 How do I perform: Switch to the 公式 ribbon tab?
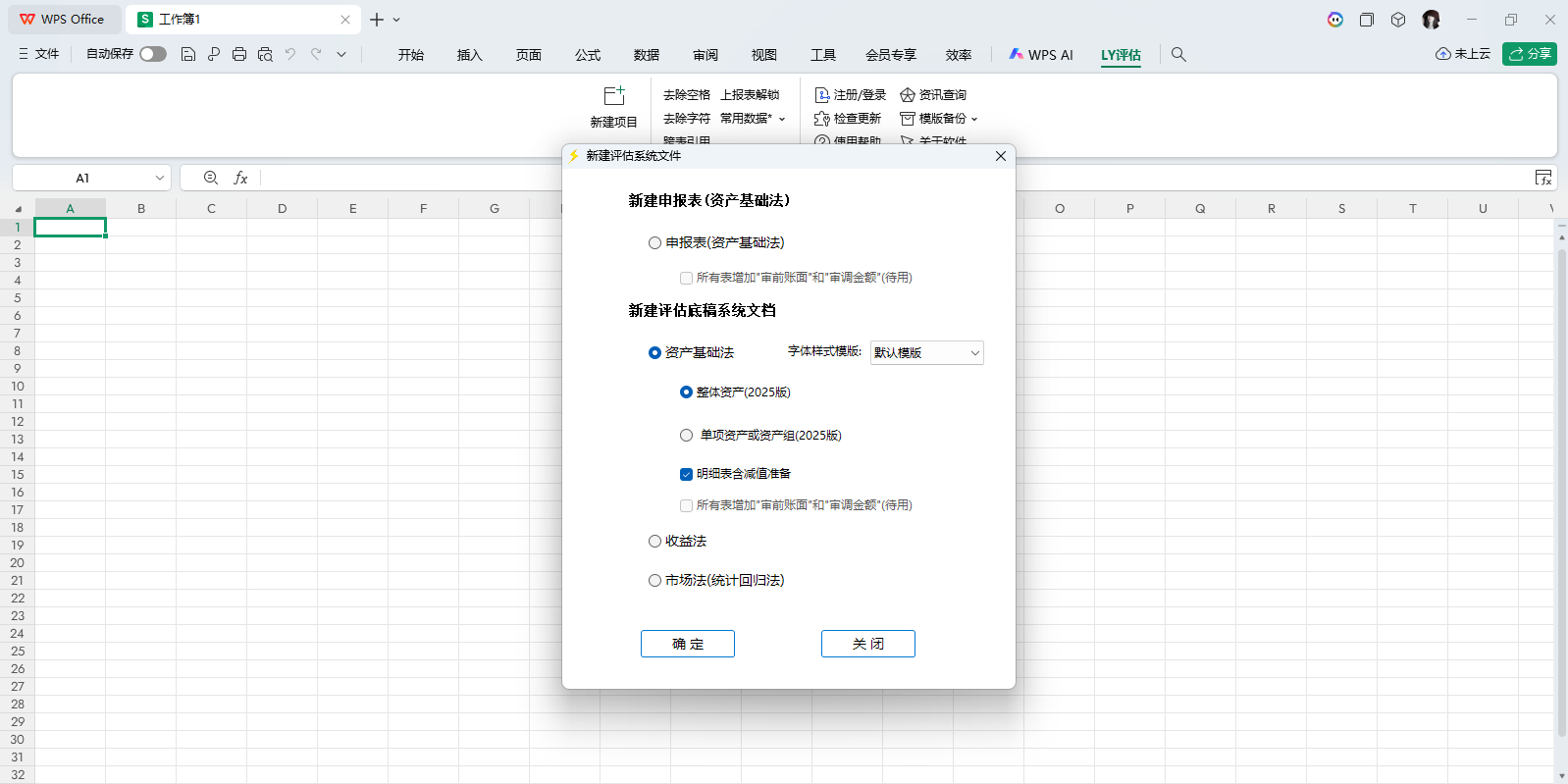(587, 55)
